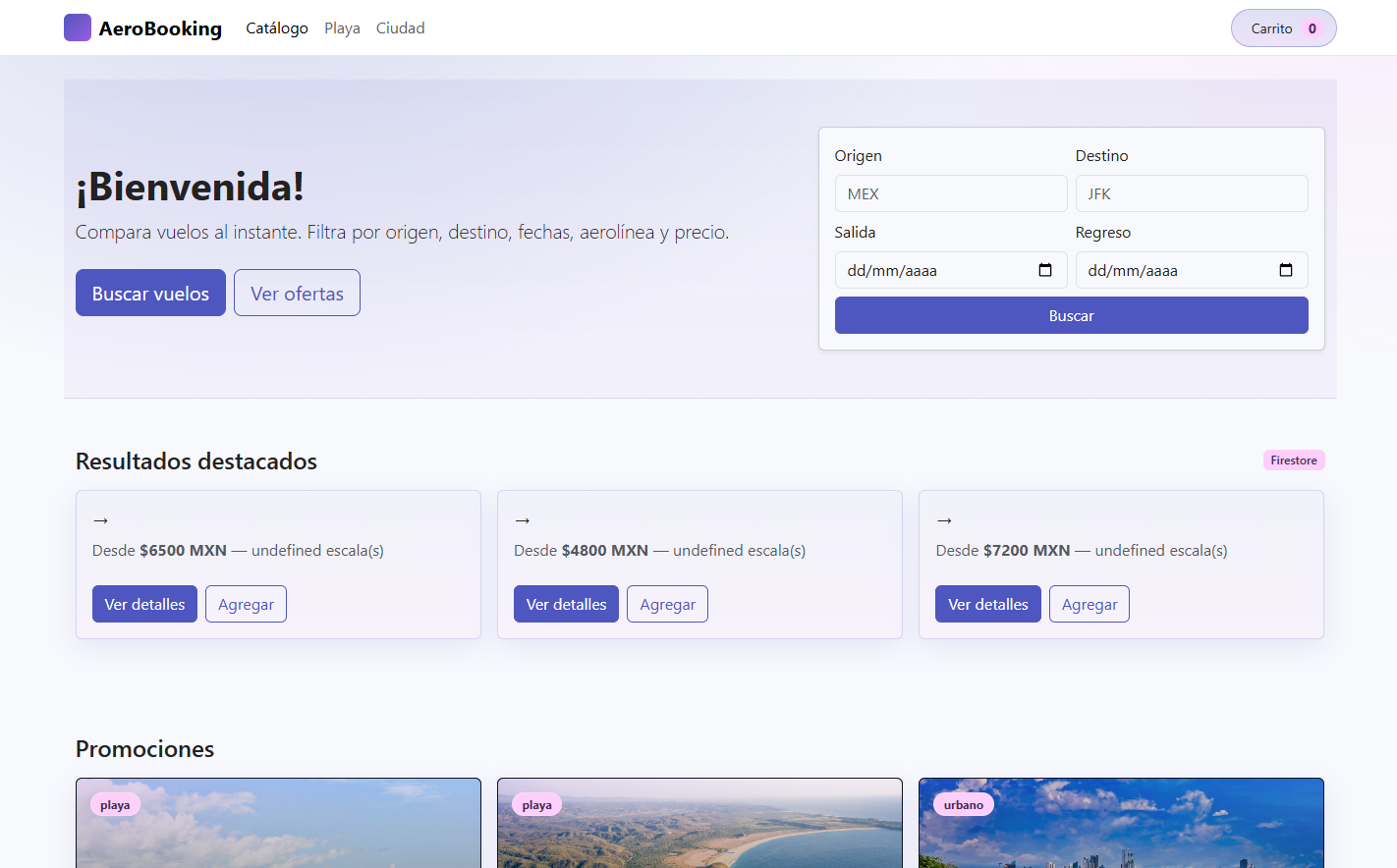The width and height of the screenshot is (1397, 868).
Task: Open the Carrito button
Action: pos(1271,28)
